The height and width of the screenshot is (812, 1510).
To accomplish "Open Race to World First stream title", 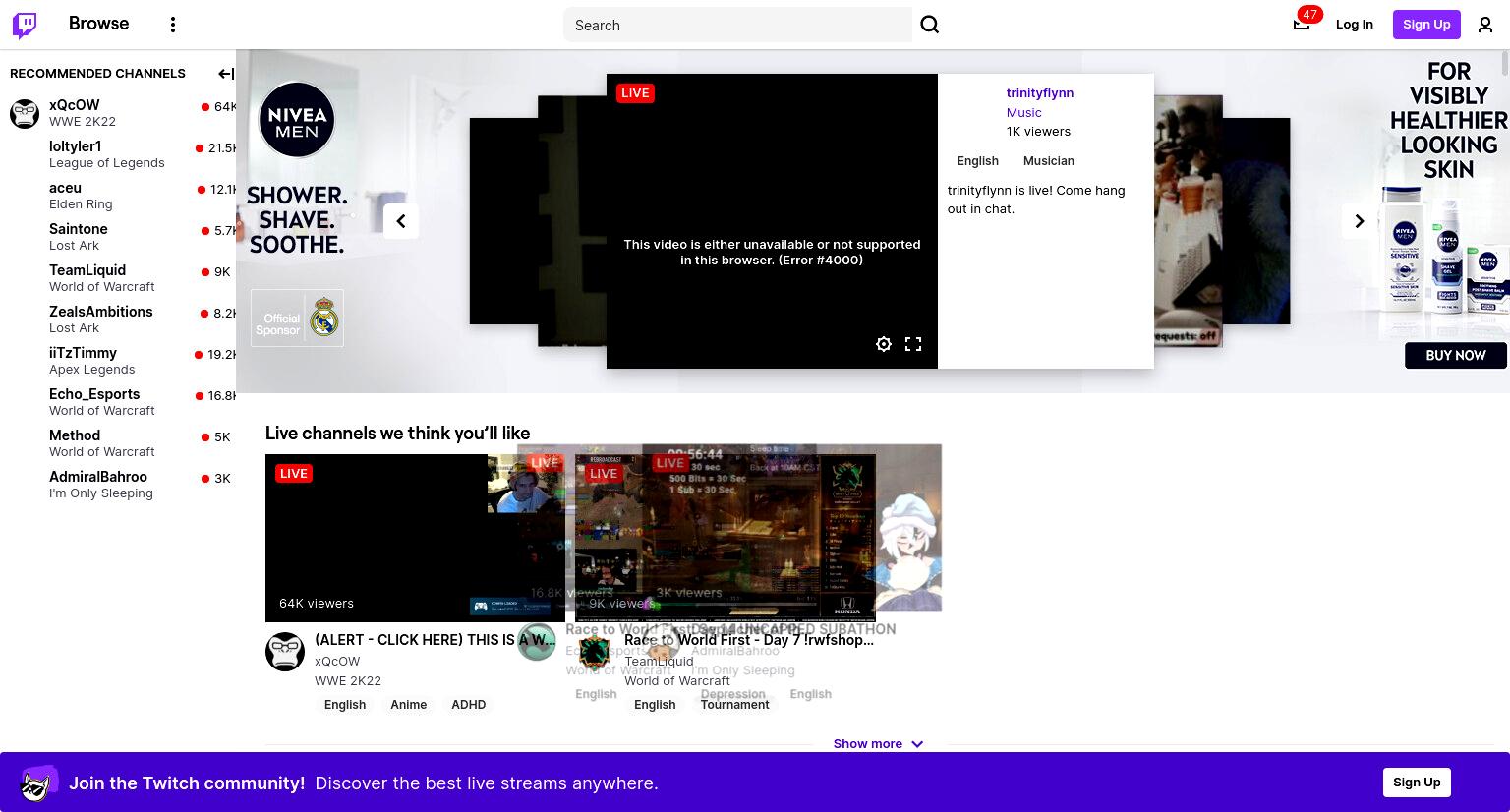I will [x=749, y=640].
